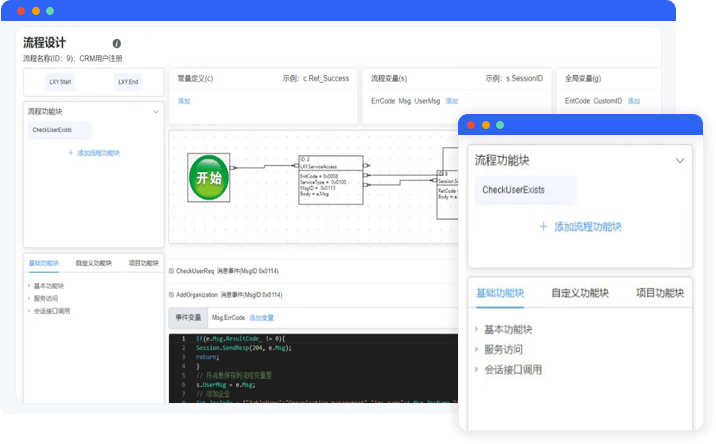716x444 pixels.
Task: Open the 事件变量 tab above code editor
Action: (187, 317)
